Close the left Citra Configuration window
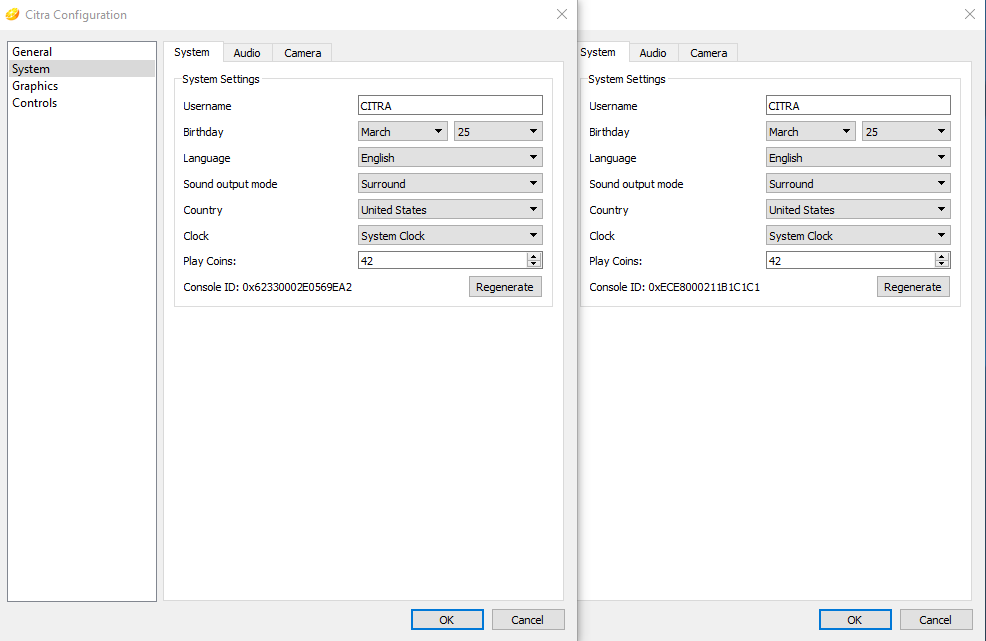Image resolution: width=986 pixels, height=641 pixels. 562,14
